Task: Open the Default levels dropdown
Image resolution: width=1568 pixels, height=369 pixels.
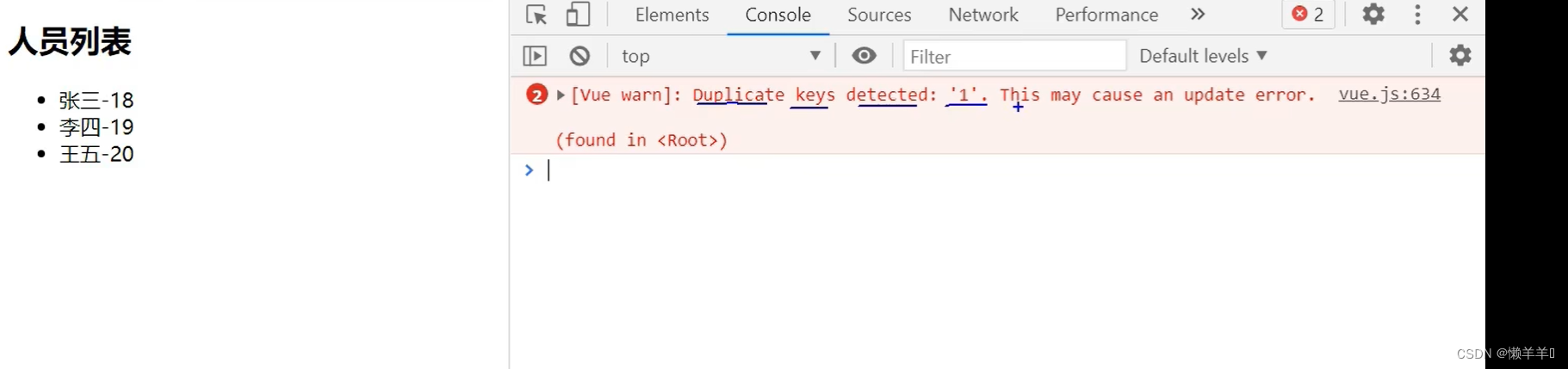Action: (x=1202, y=56)
